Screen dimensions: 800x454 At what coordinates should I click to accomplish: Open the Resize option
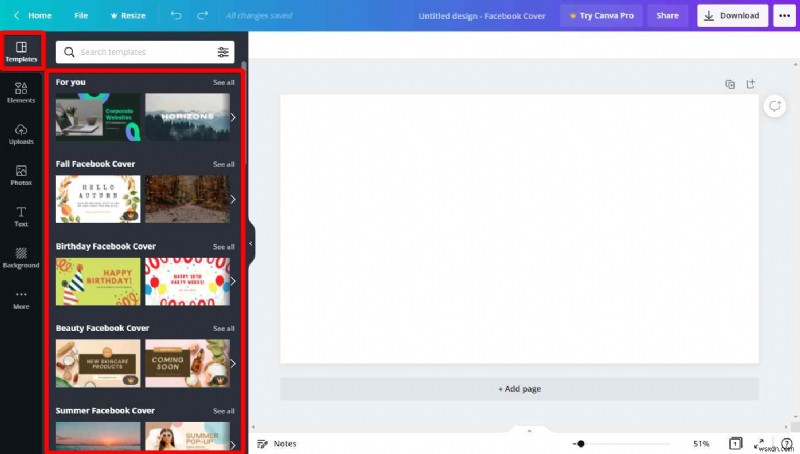[x=128, y=15]
